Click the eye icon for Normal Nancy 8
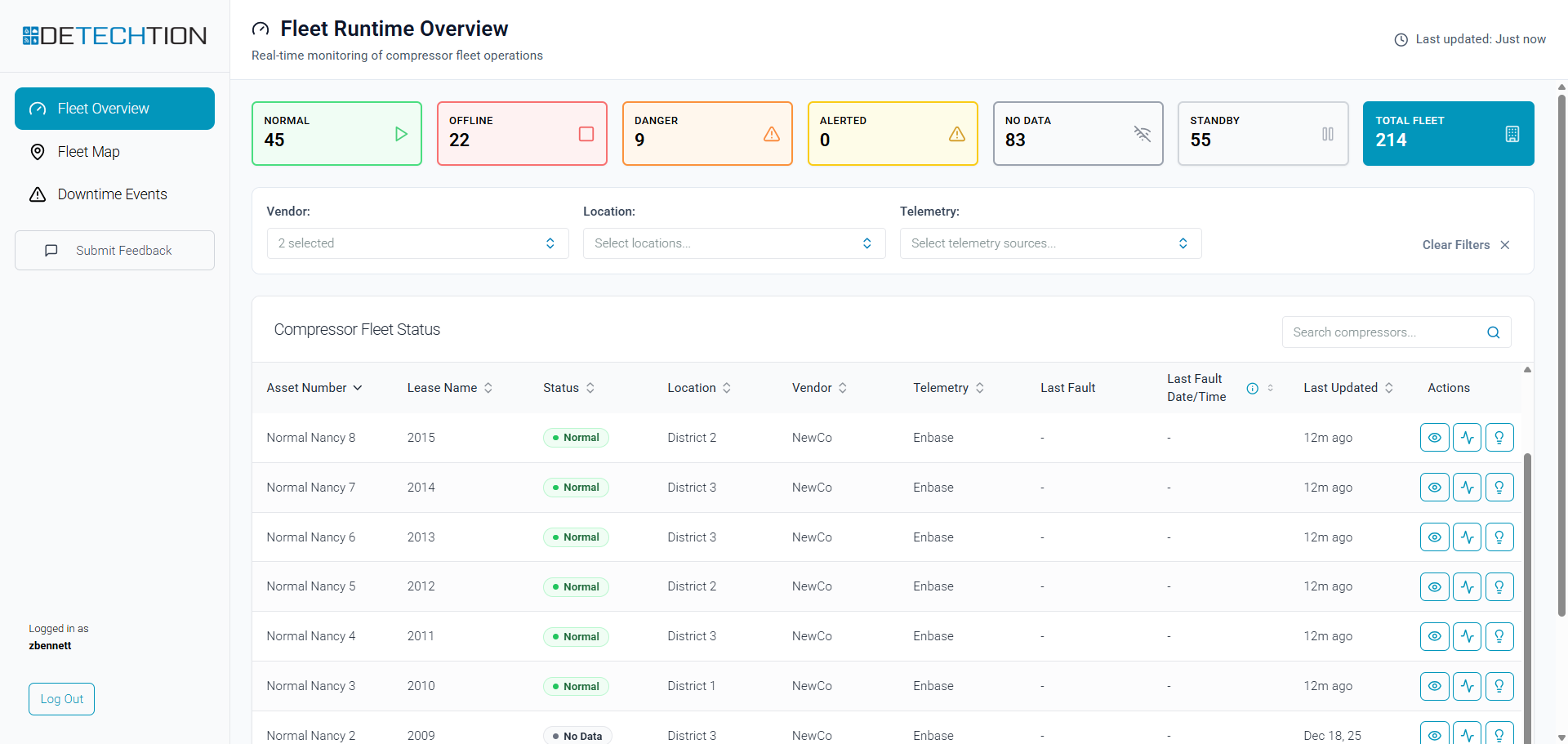 [x=1434, y=438]
